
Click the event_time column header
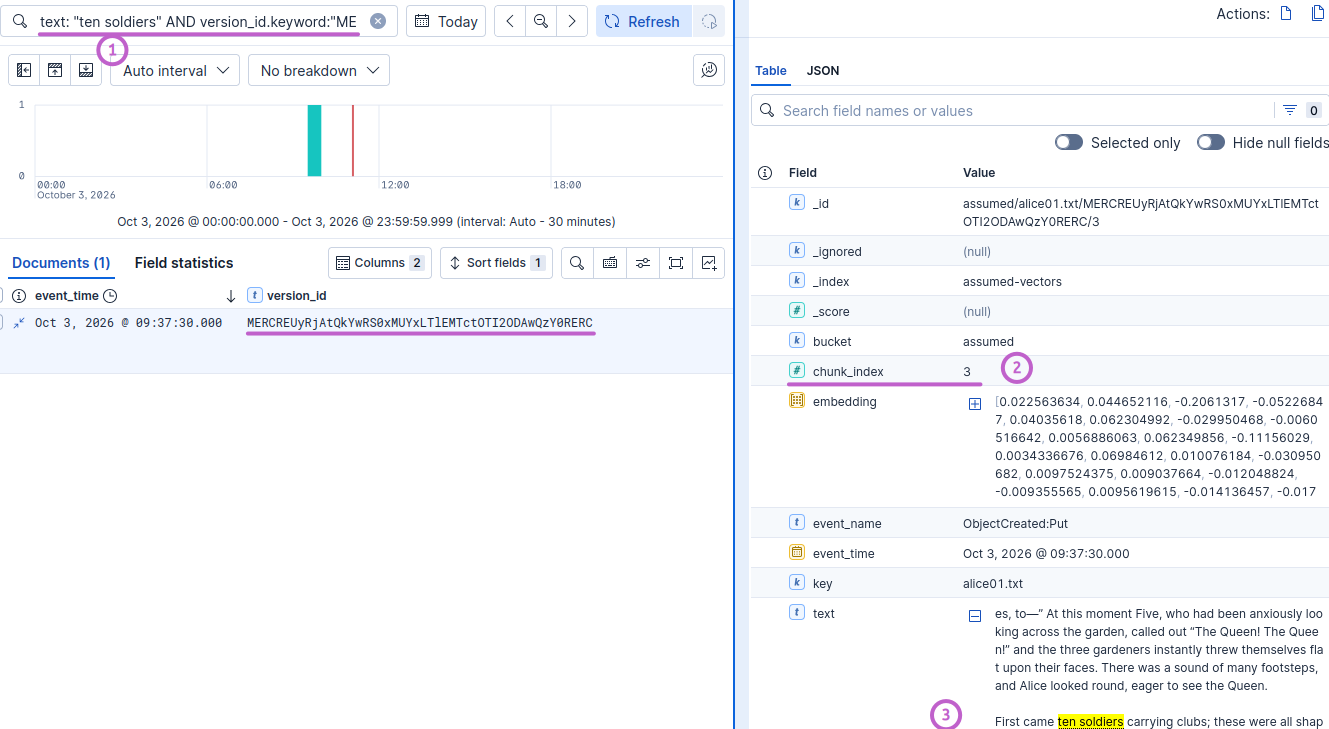(66, 296)
